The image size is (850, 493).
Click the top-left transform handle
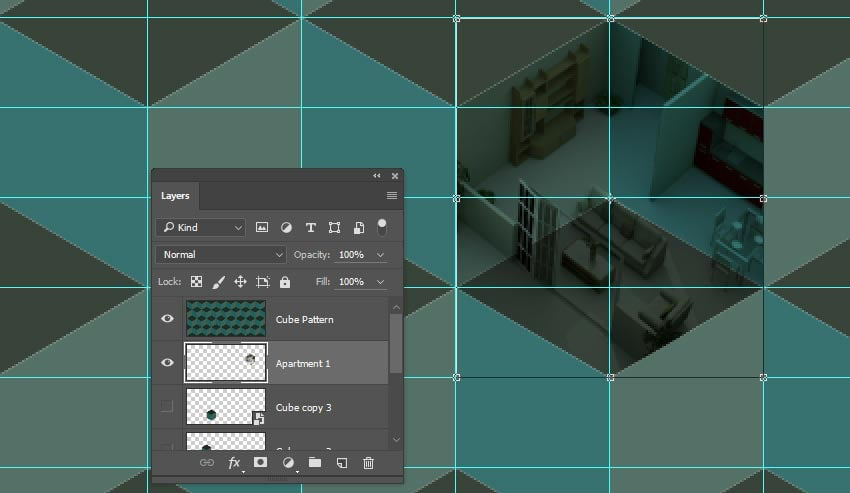pos(456,19)
